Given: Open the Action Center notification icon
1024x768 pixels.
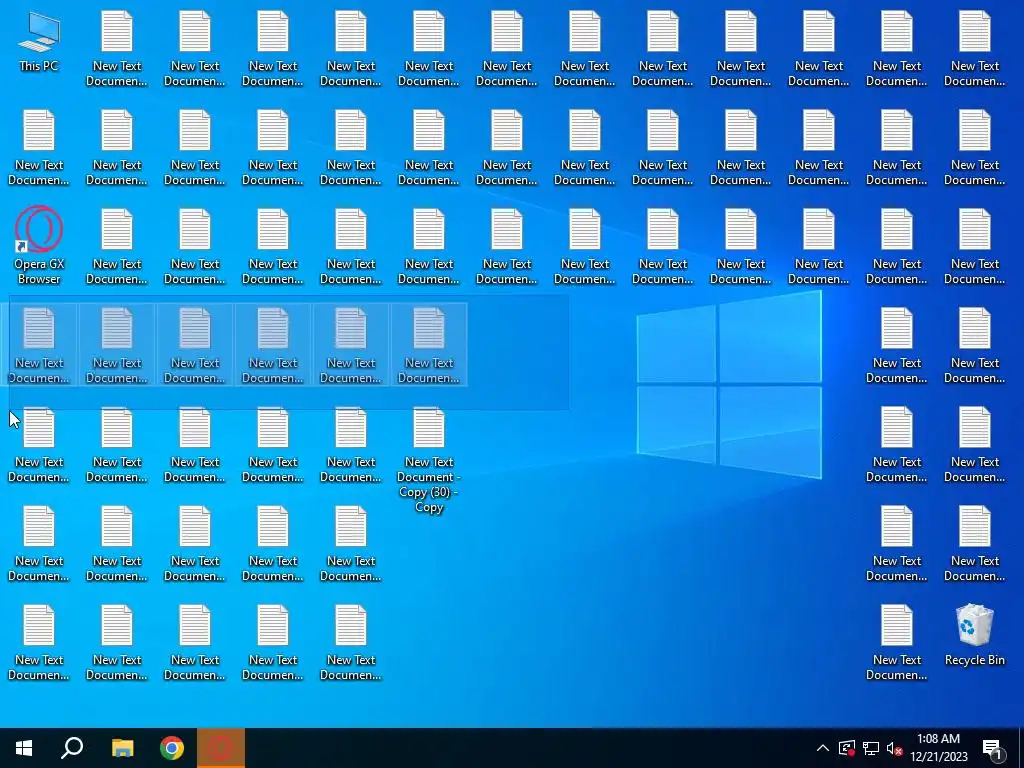Looking at the screenshot, I should [x=992, y=749].
